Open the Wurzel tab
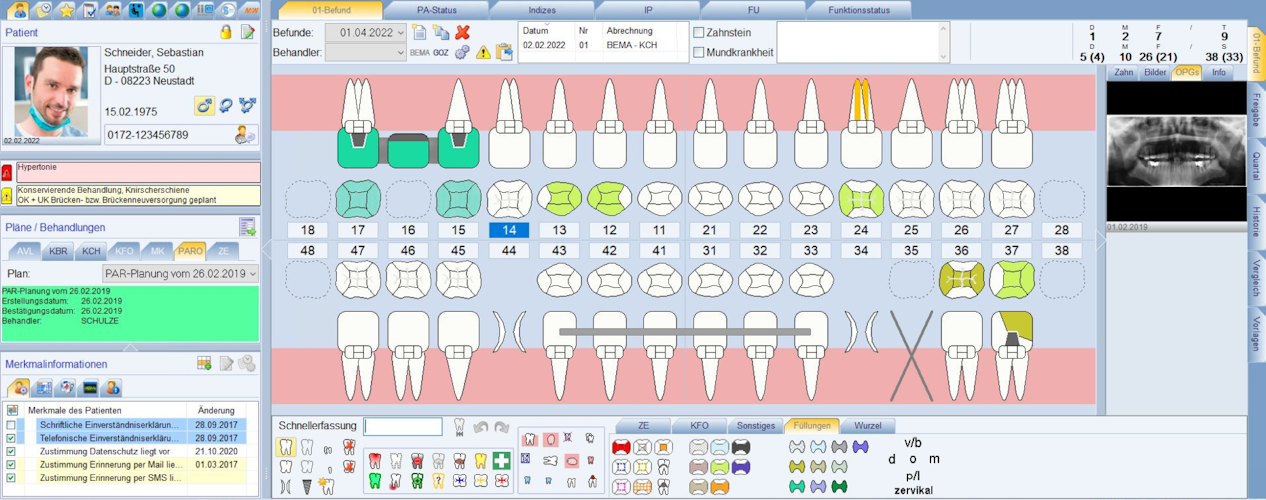 click(867, 426)
